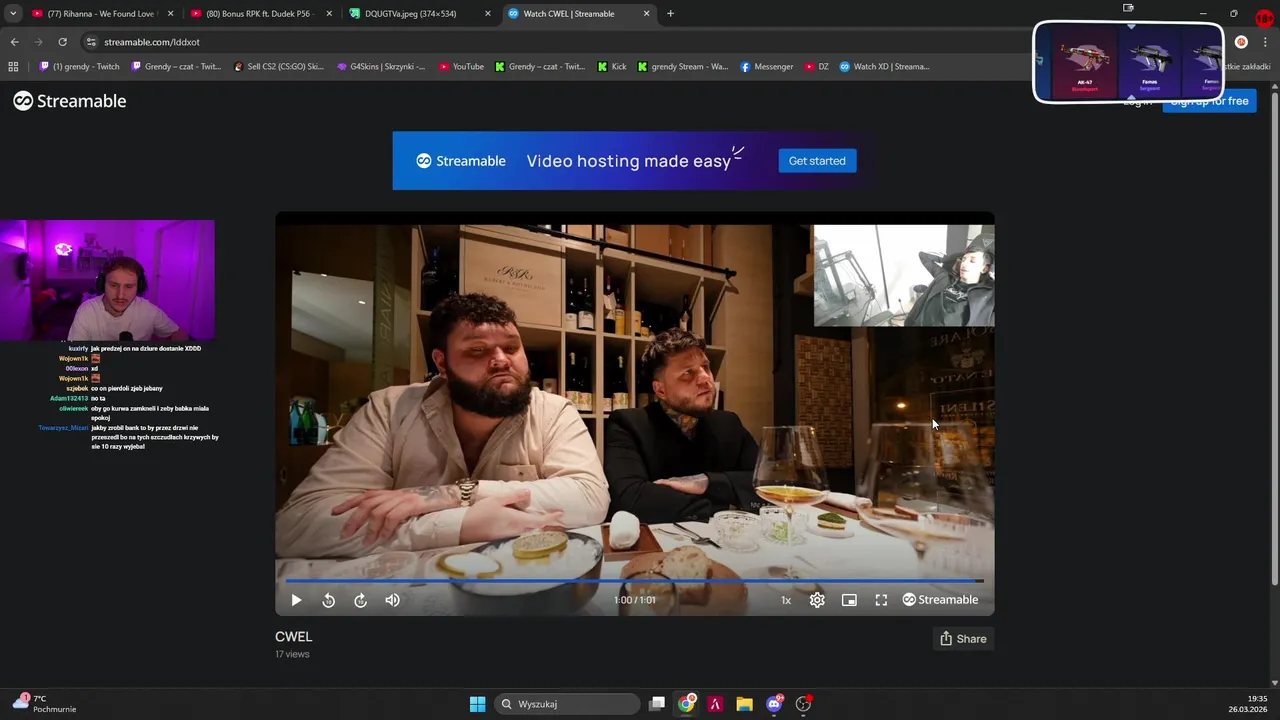Open Chrome from the taskbar
The height and width of the screenshot is (720, 1280).
coord(686,704)
